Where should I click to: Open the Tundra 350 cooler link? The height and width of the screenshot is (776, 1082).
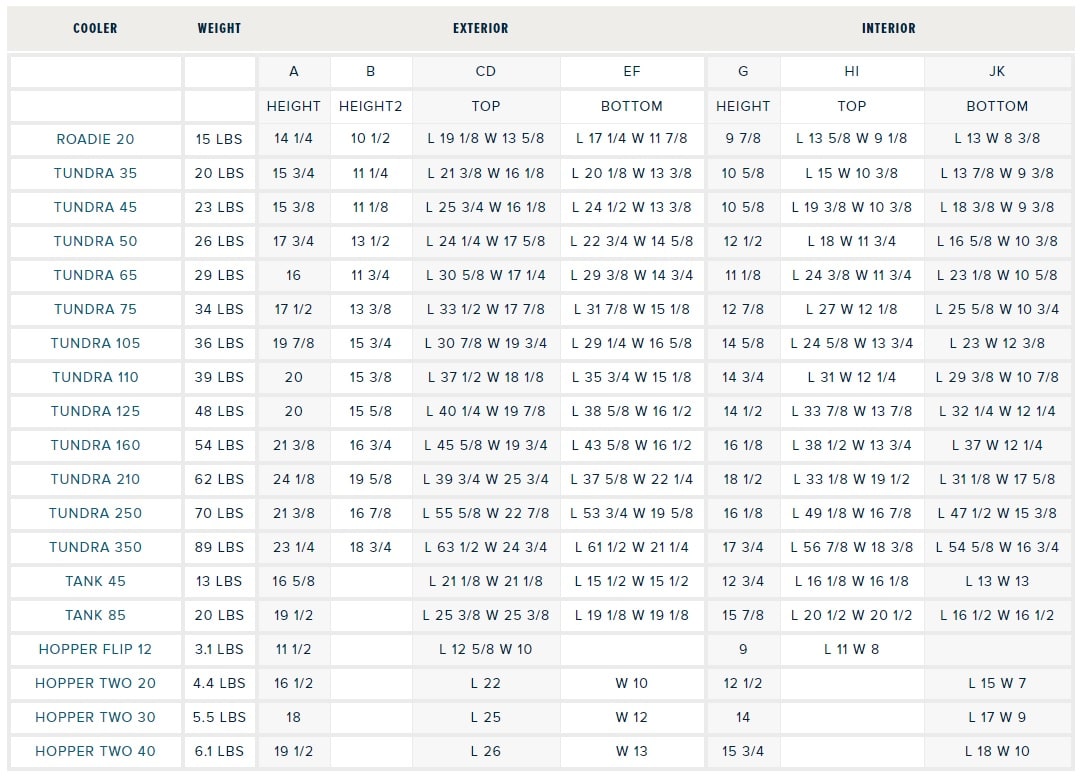[x=95, y=547]
